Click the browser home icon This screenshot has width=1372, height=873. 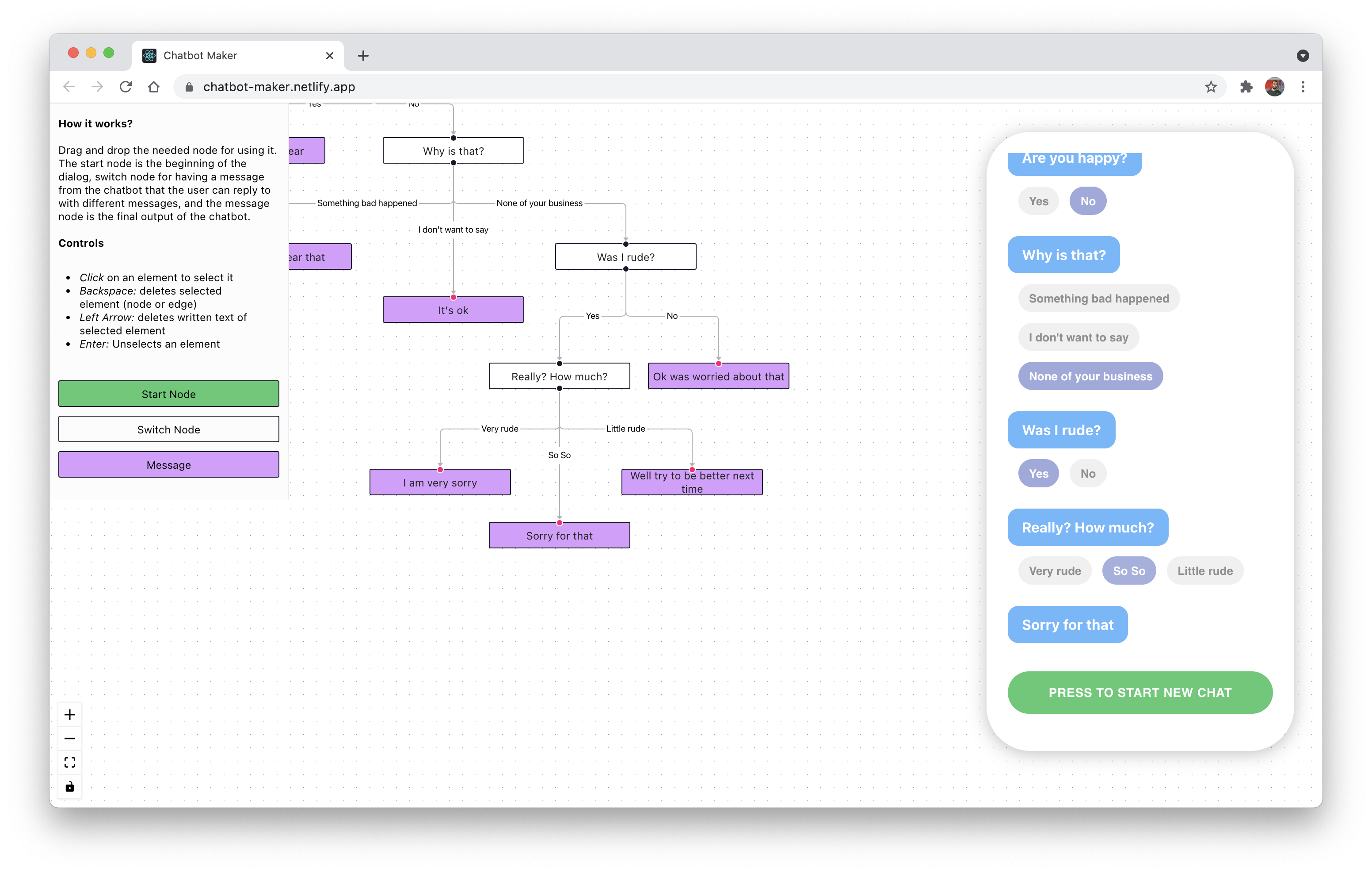point(154,87)
